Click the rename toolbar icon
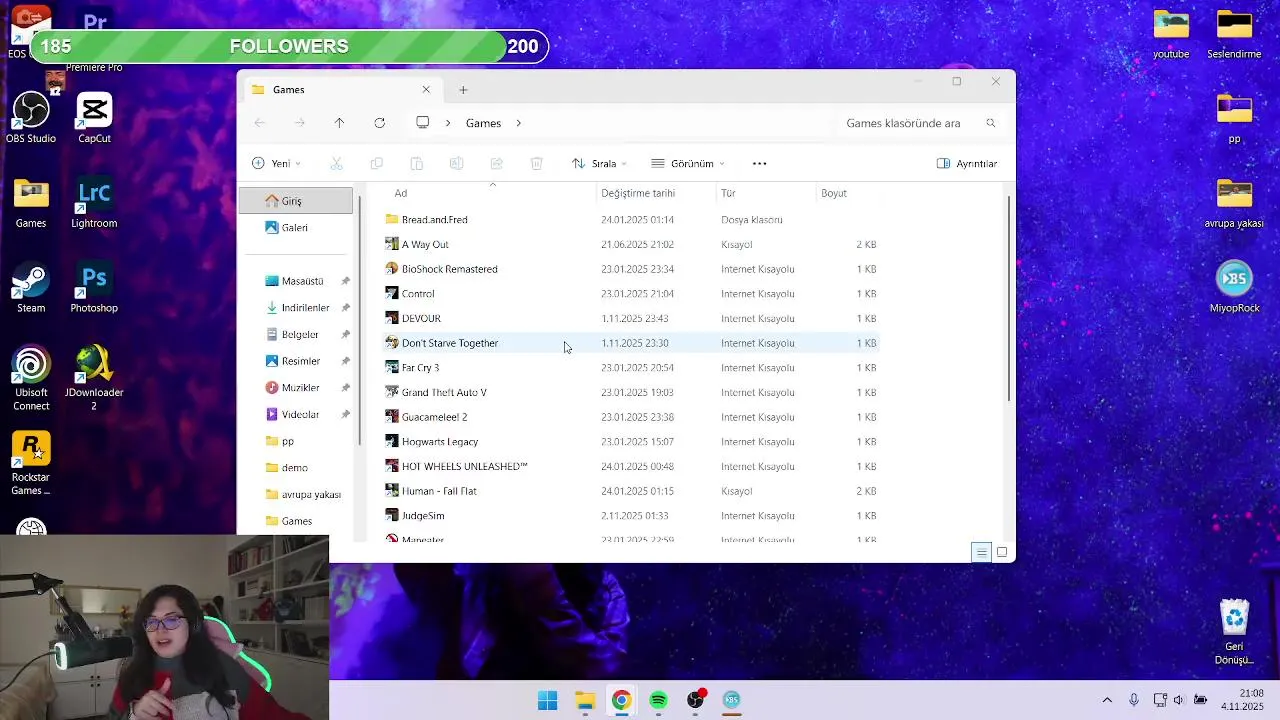Image resolution: width=1280 pixels, height=720 pixels. coord(456,163)
